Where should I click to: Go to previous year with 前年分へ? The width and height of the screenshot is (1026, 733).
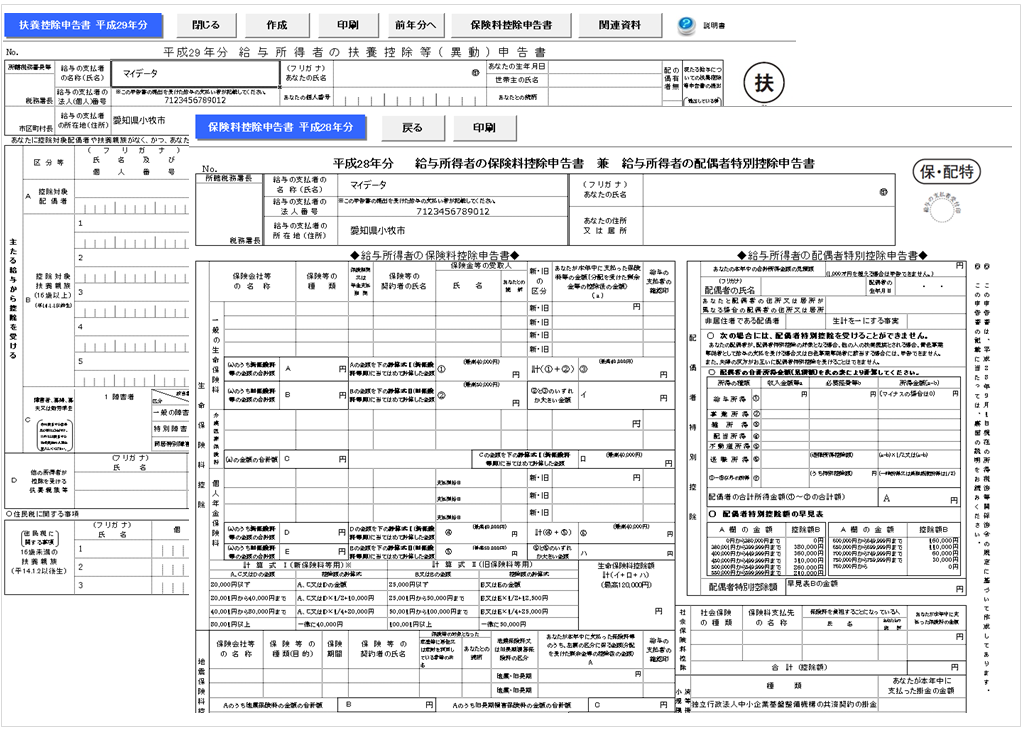(415, 26)
